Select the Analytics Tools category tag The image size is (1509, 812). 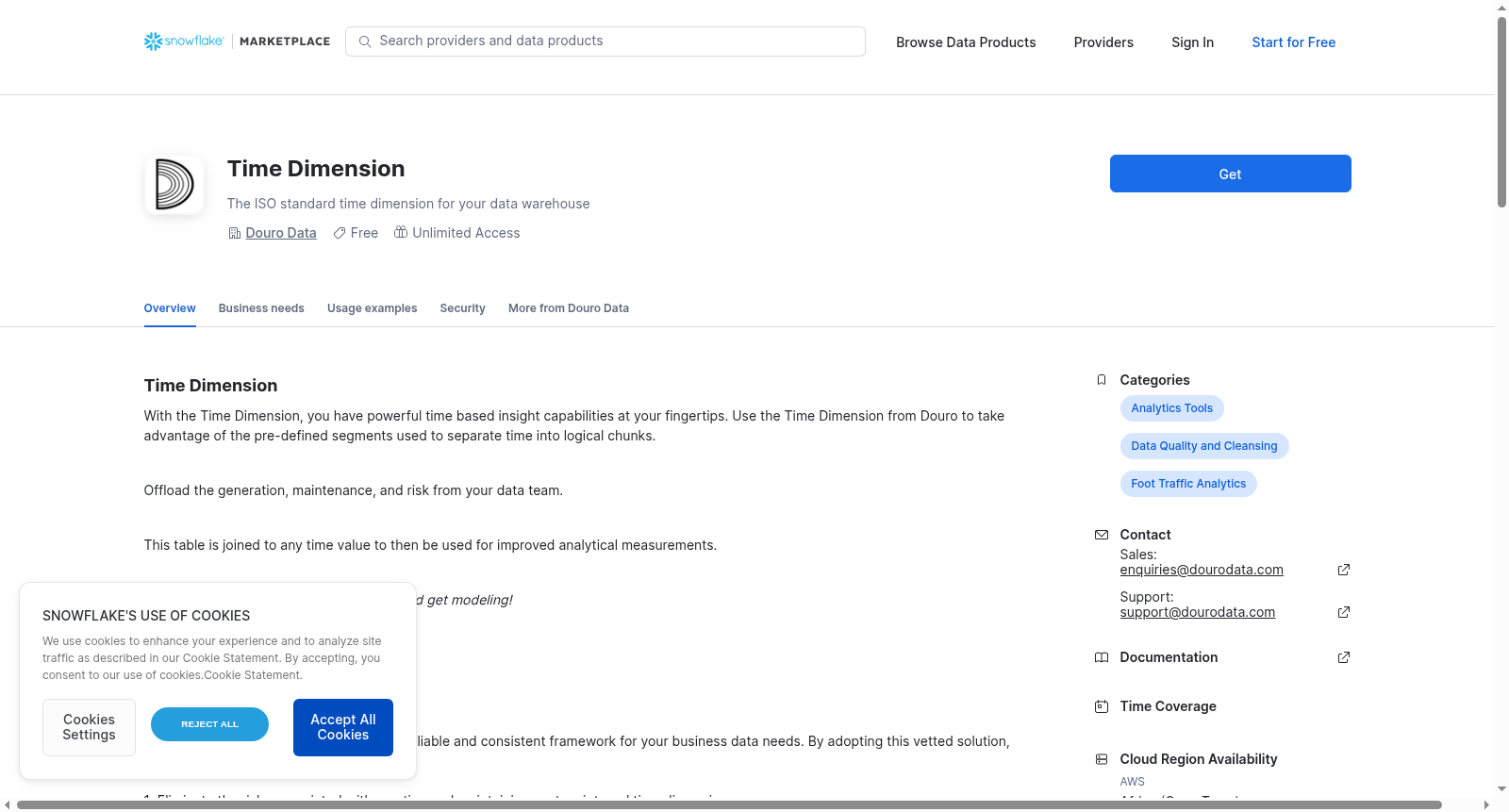point(1172,408)
